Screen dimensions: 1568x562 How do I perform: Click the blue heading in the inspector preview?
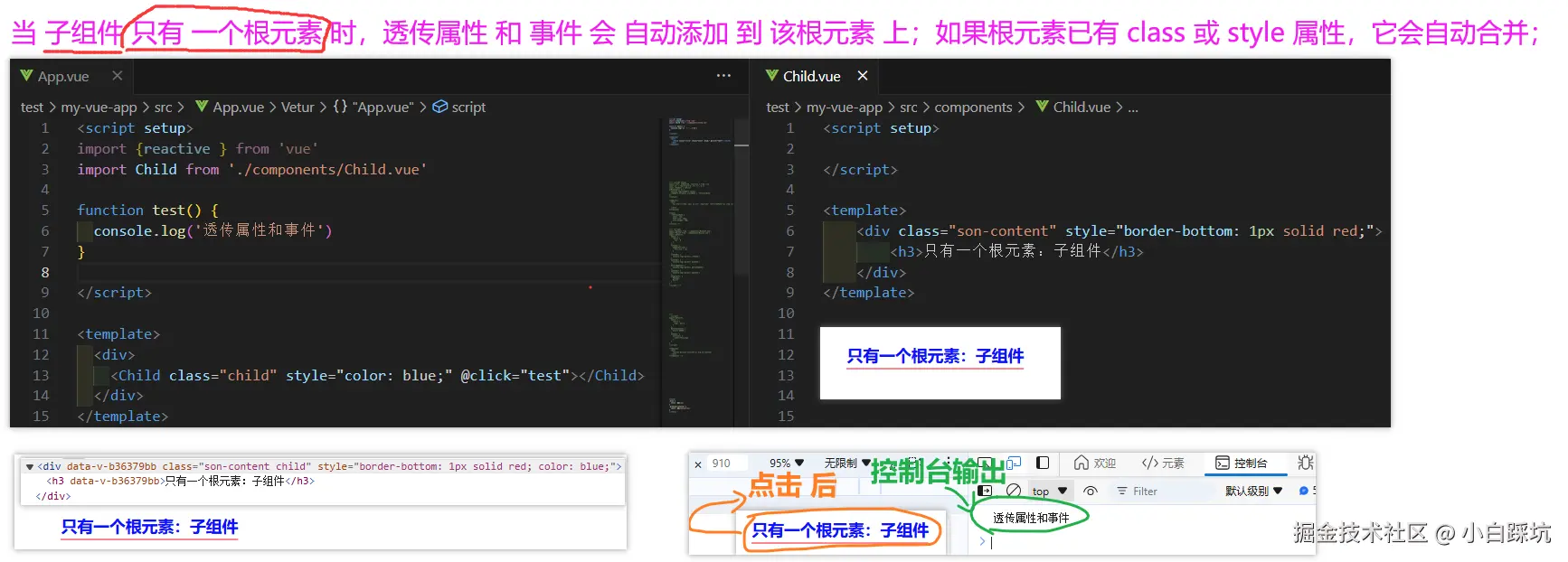click(x=149, y=527)
